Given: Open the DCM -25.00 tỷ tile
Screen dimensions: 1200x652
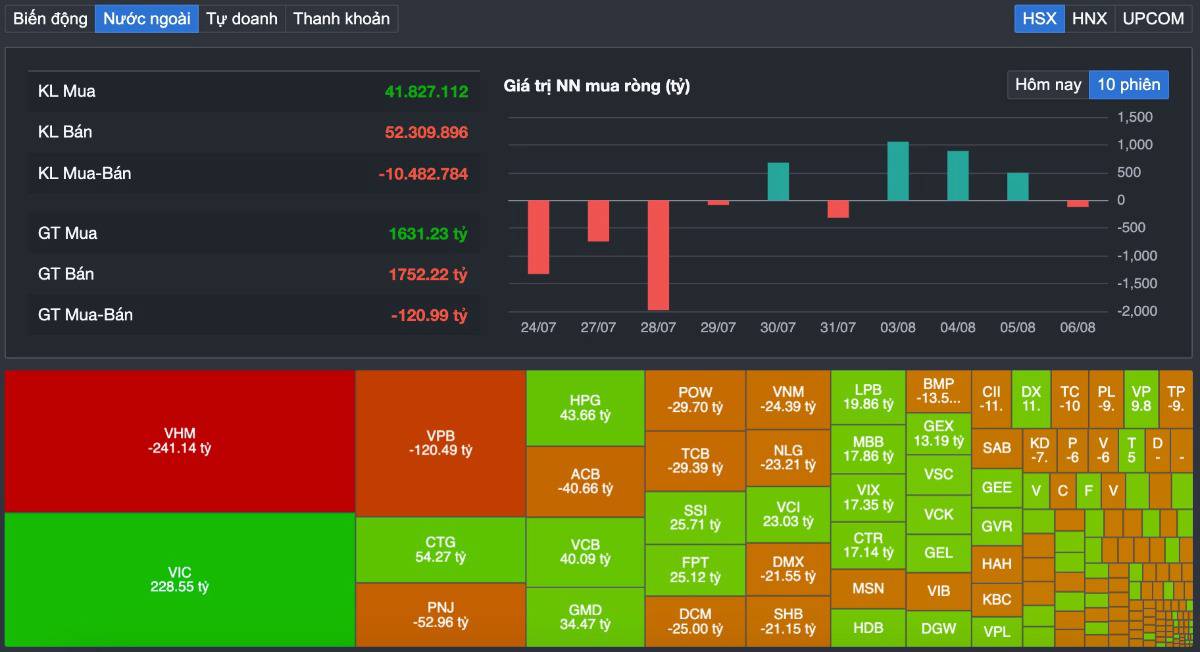Looking at the screenshot, I should click(x=695, y=621).
